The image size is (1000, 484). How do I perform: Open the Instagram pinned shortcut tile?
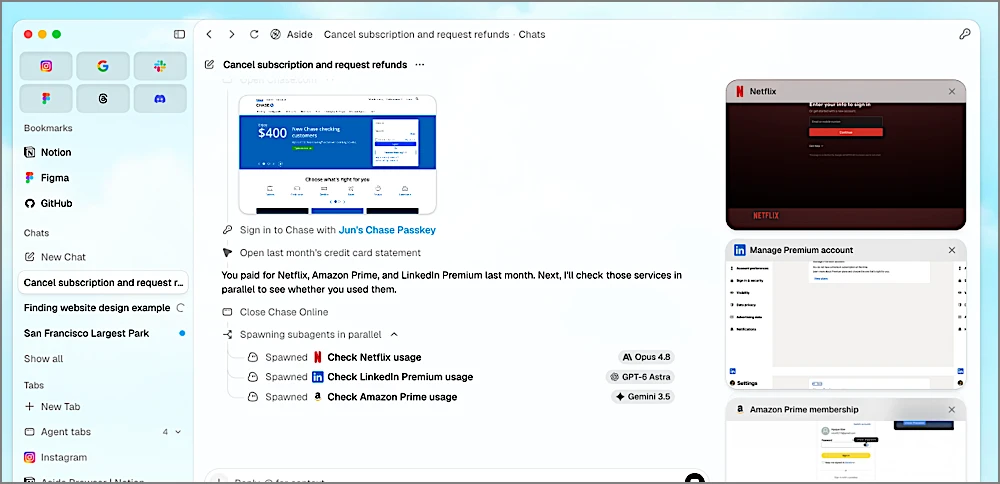(x=46, y=66)
